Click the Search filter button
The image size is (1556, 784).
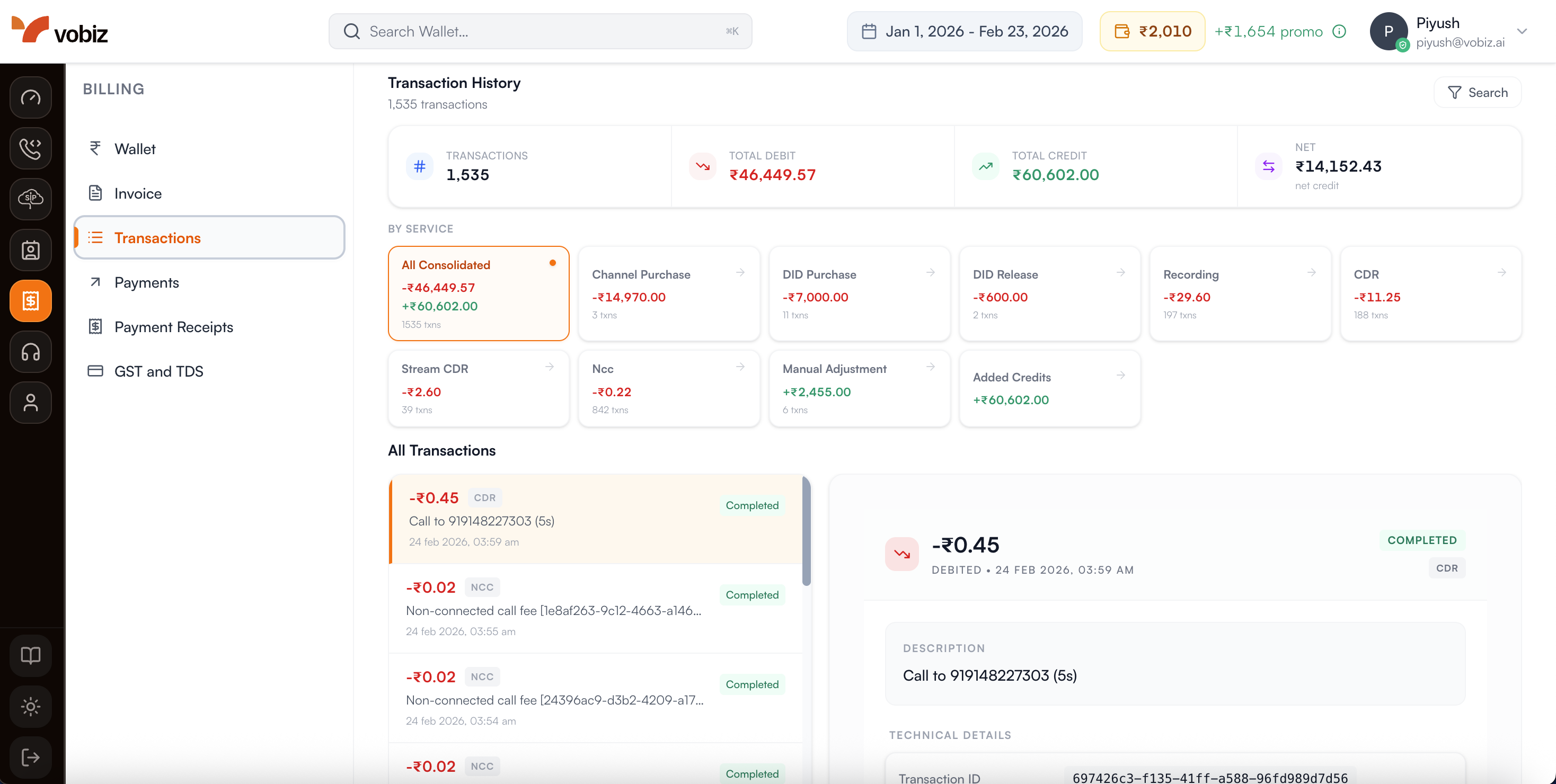click(1478, 92)
